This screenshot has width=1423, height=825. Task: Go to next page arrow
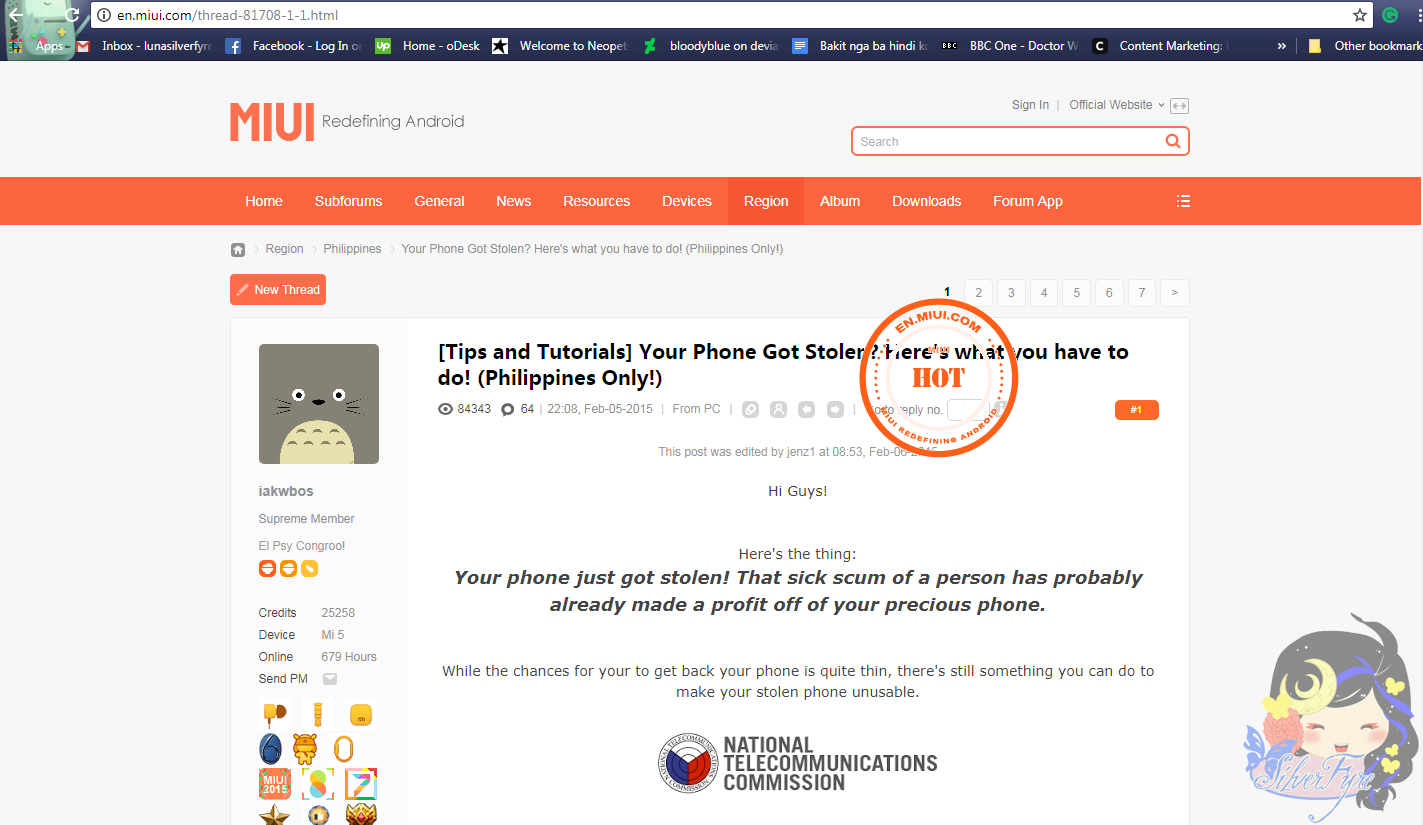1174,293
